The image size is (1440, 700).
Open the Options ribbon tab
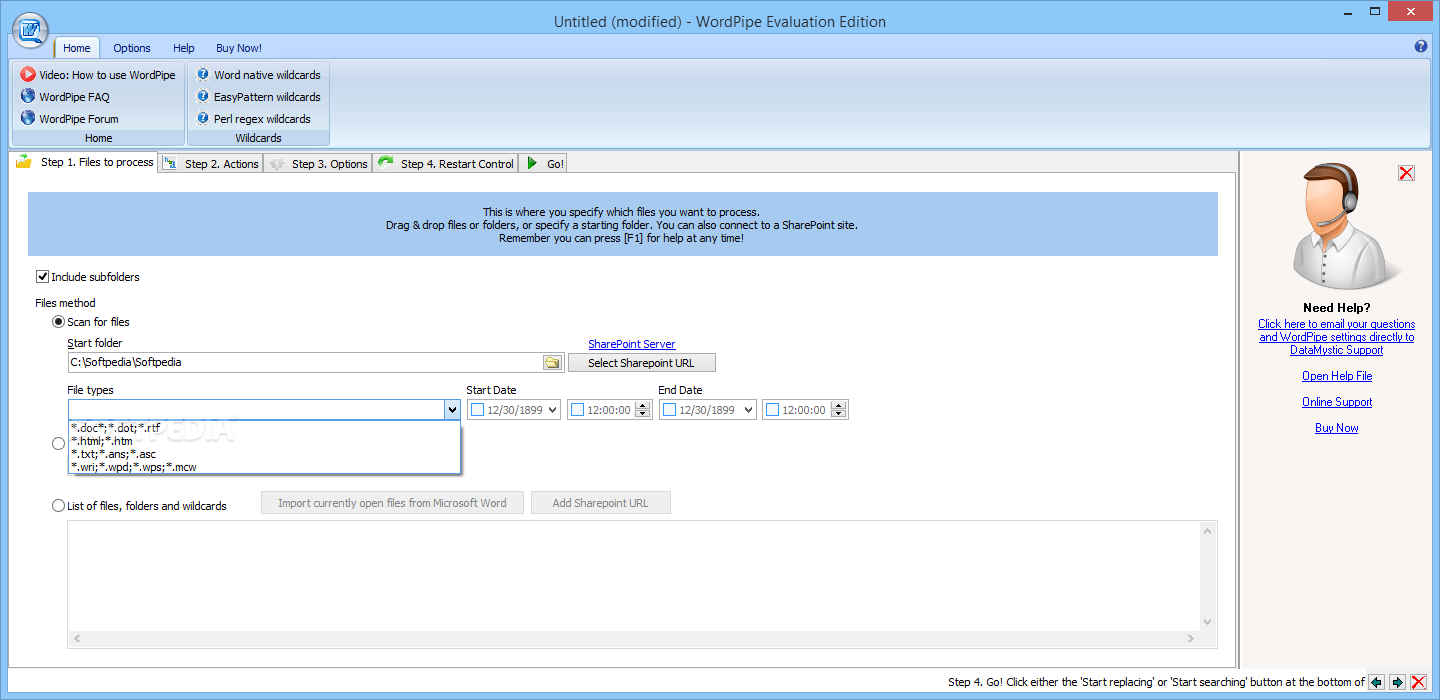[132, 48]
